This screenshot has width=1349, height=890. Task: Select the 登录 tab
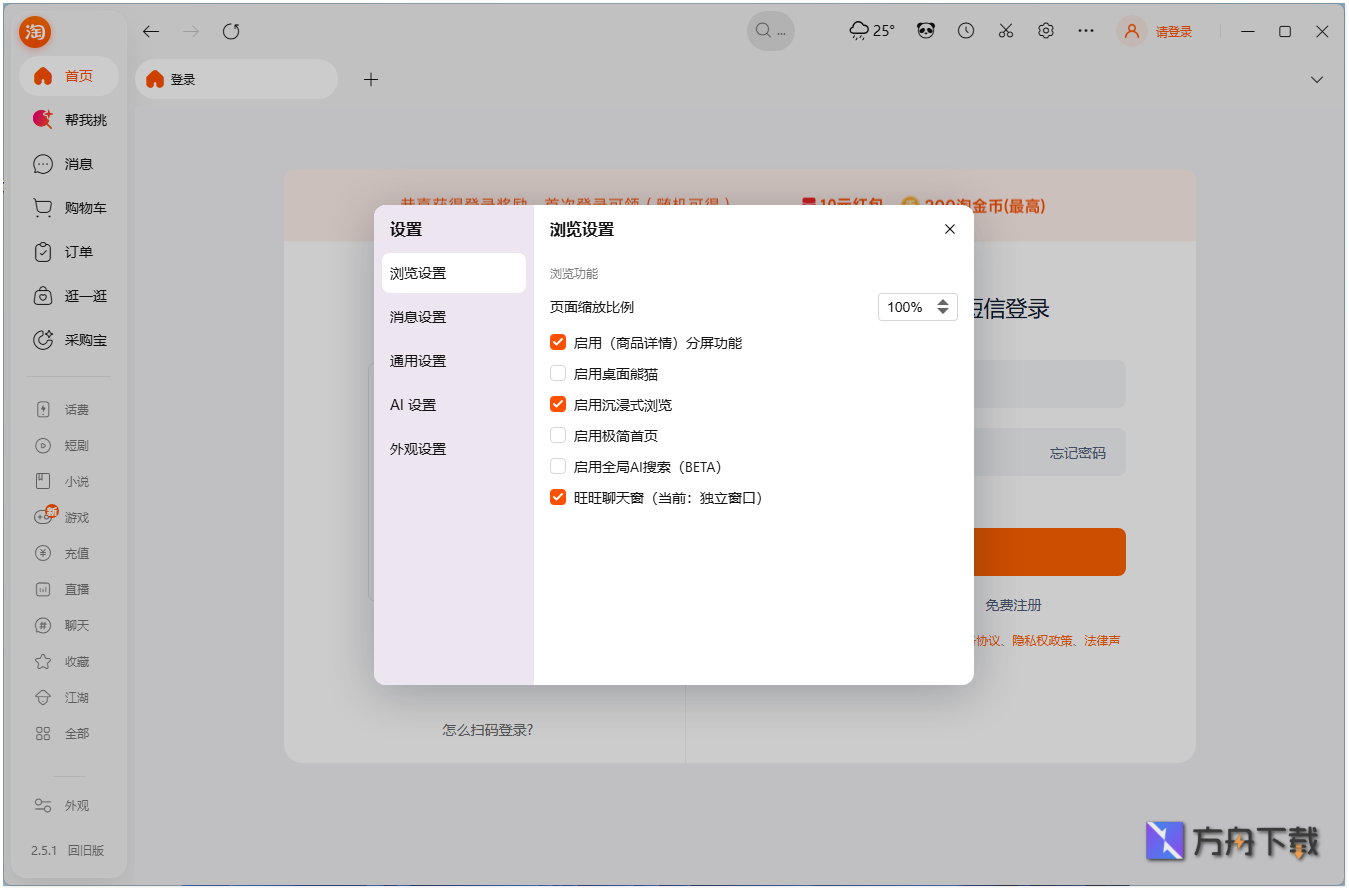pyautogui.click(x=237, y=79)
